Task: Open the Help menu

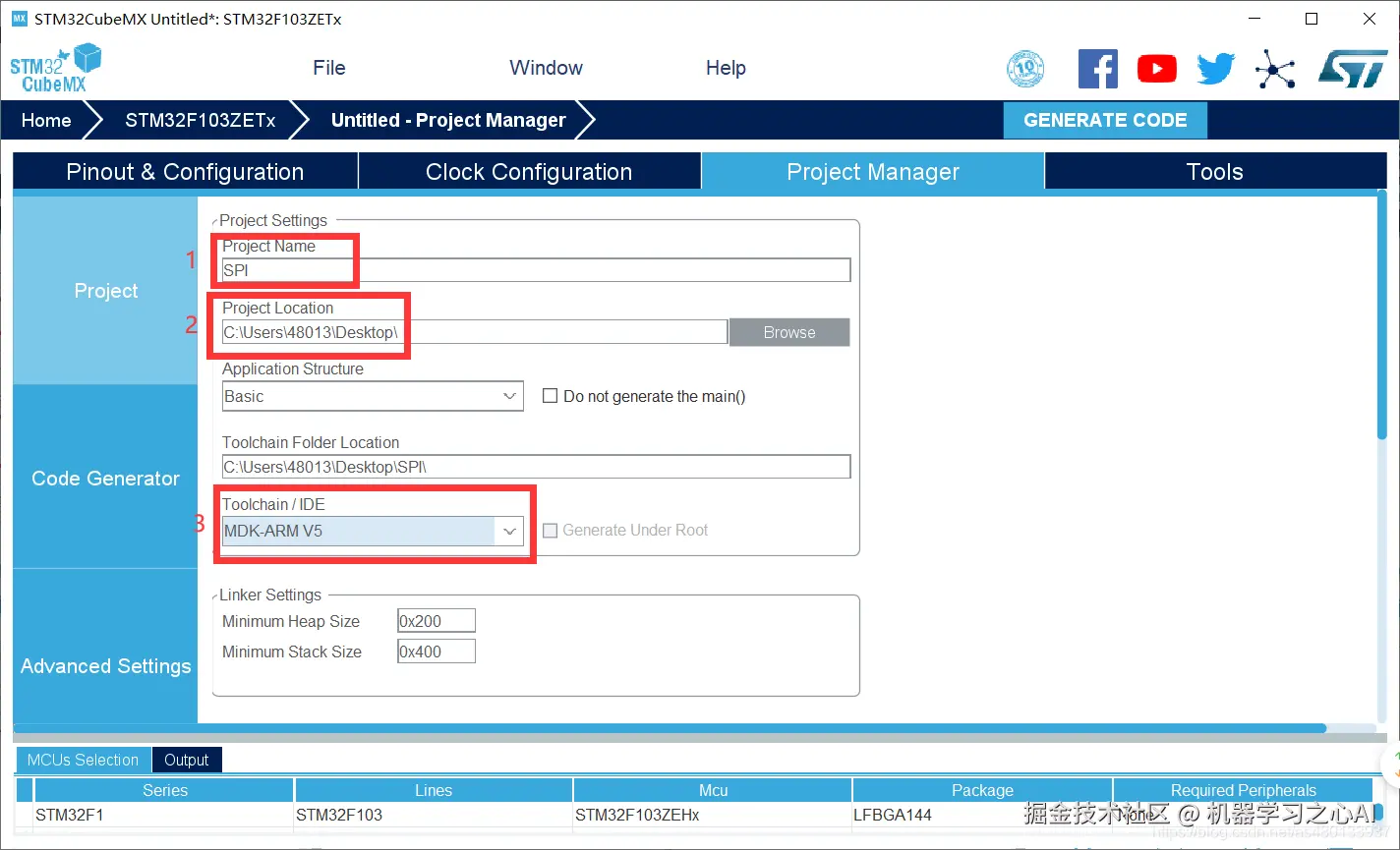Action: pyautogui.click(x=726, y=68)
